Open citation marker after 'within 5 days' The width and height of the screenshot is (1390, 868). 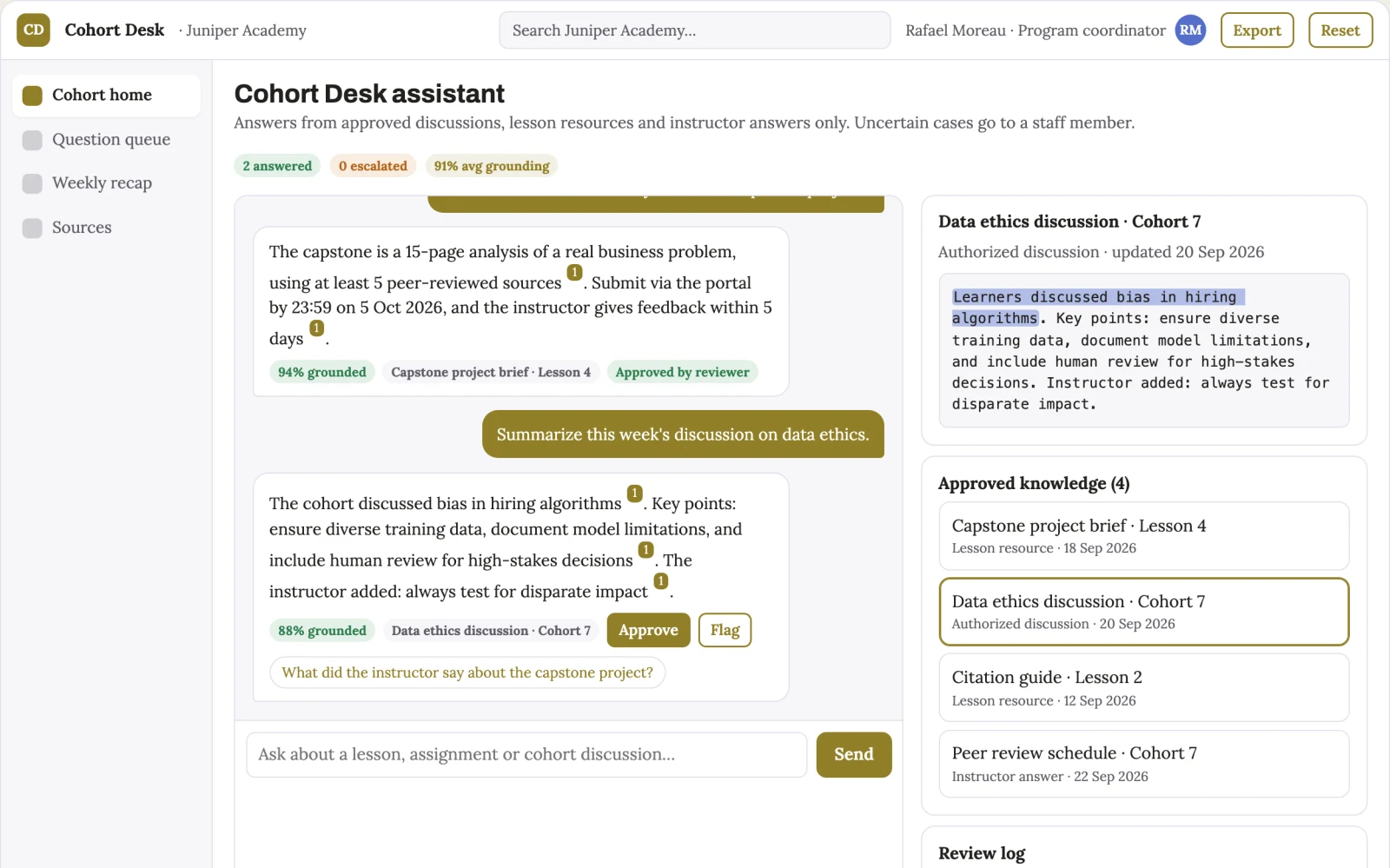[x=317, y=328]
